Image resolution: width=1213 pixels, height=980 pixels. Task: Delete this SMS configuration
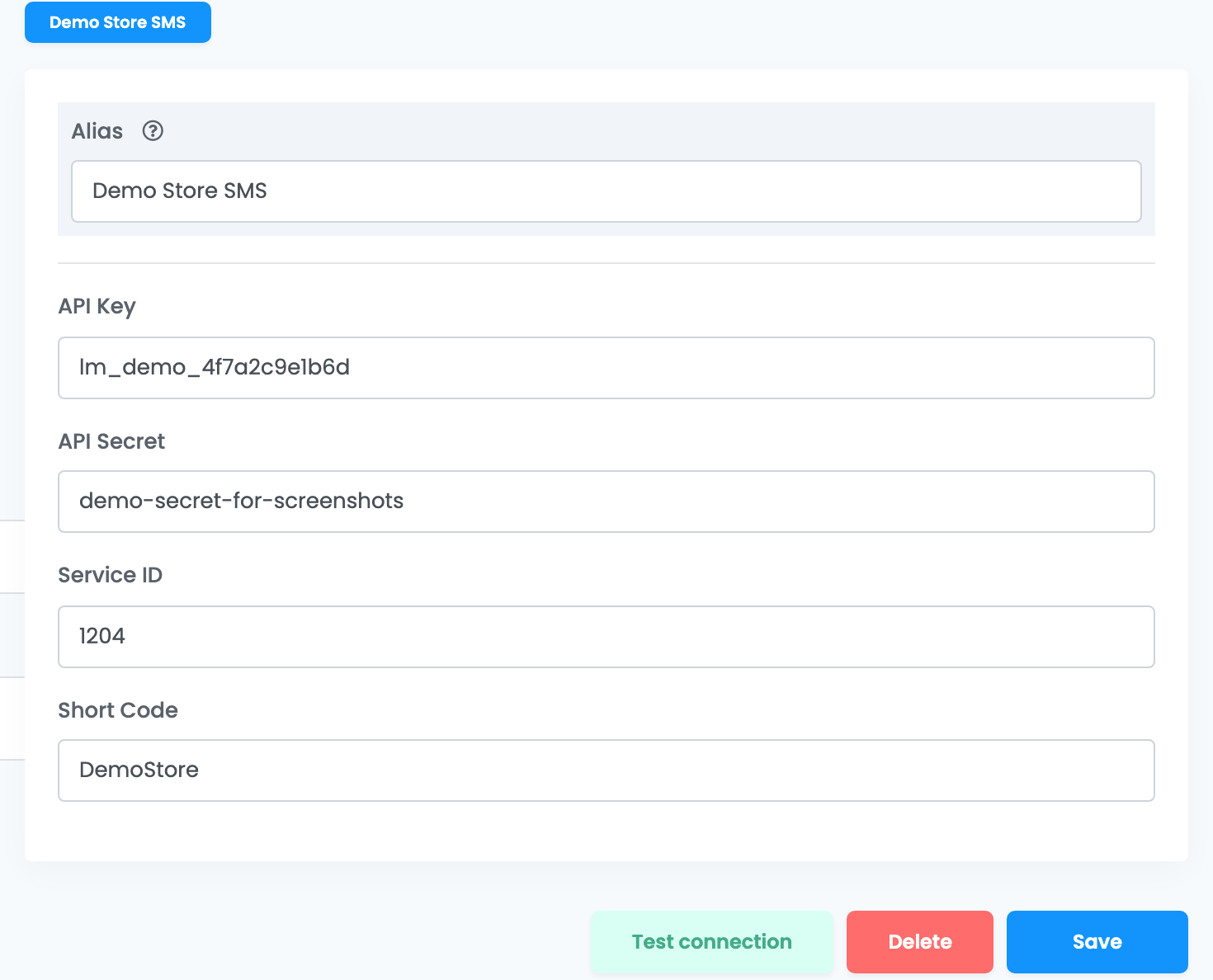coord(920,942)
